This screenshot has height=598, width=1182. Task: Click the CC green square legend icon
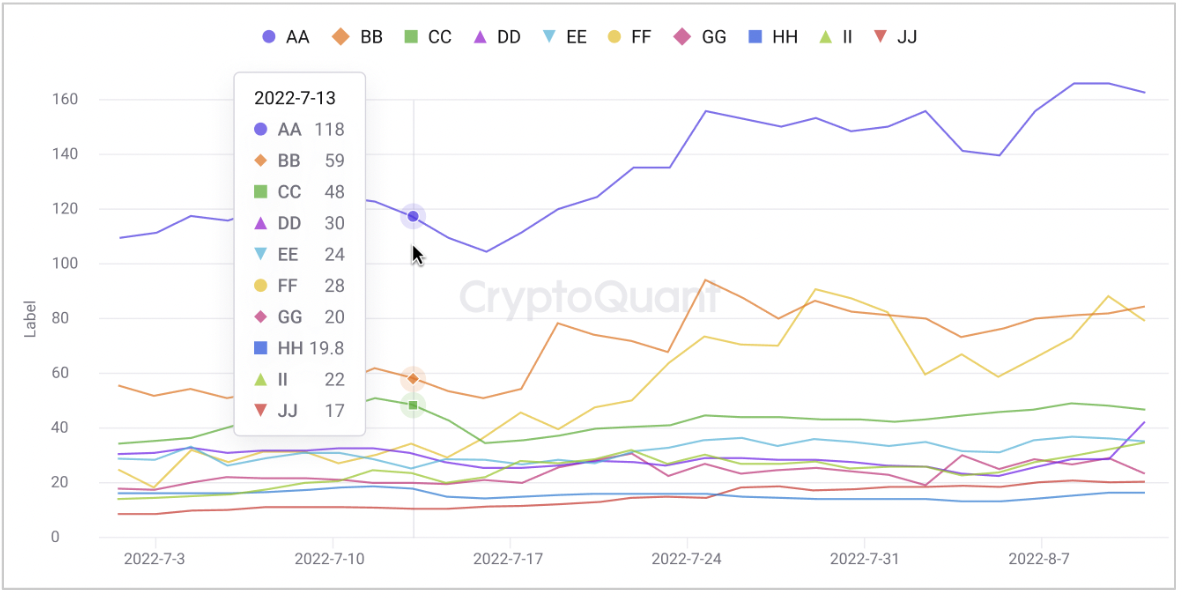410,37
